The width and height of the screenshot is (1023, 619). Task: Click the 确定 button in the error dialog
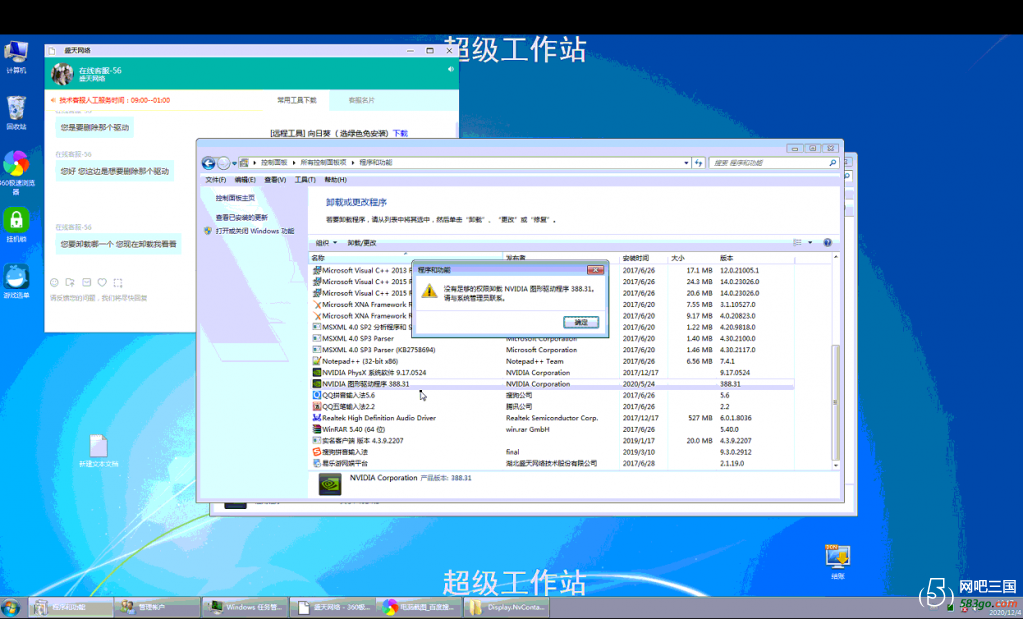(x=581, y=322)
